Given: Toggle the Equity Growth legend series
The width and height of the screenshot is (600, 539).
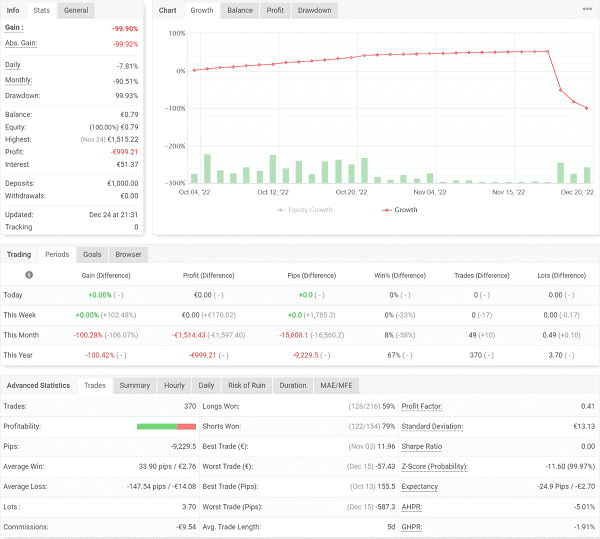Looking at the screenshot, I should (304, 210).
